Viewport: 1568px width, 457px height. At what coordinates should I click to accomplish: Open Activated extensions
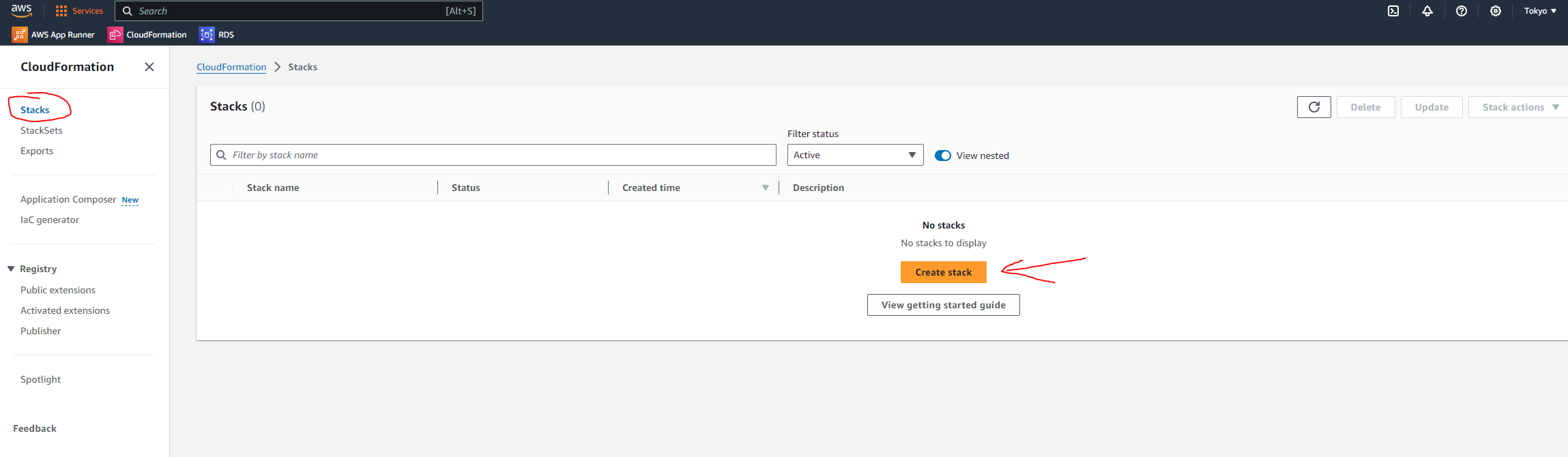click(x=65, y=310)
